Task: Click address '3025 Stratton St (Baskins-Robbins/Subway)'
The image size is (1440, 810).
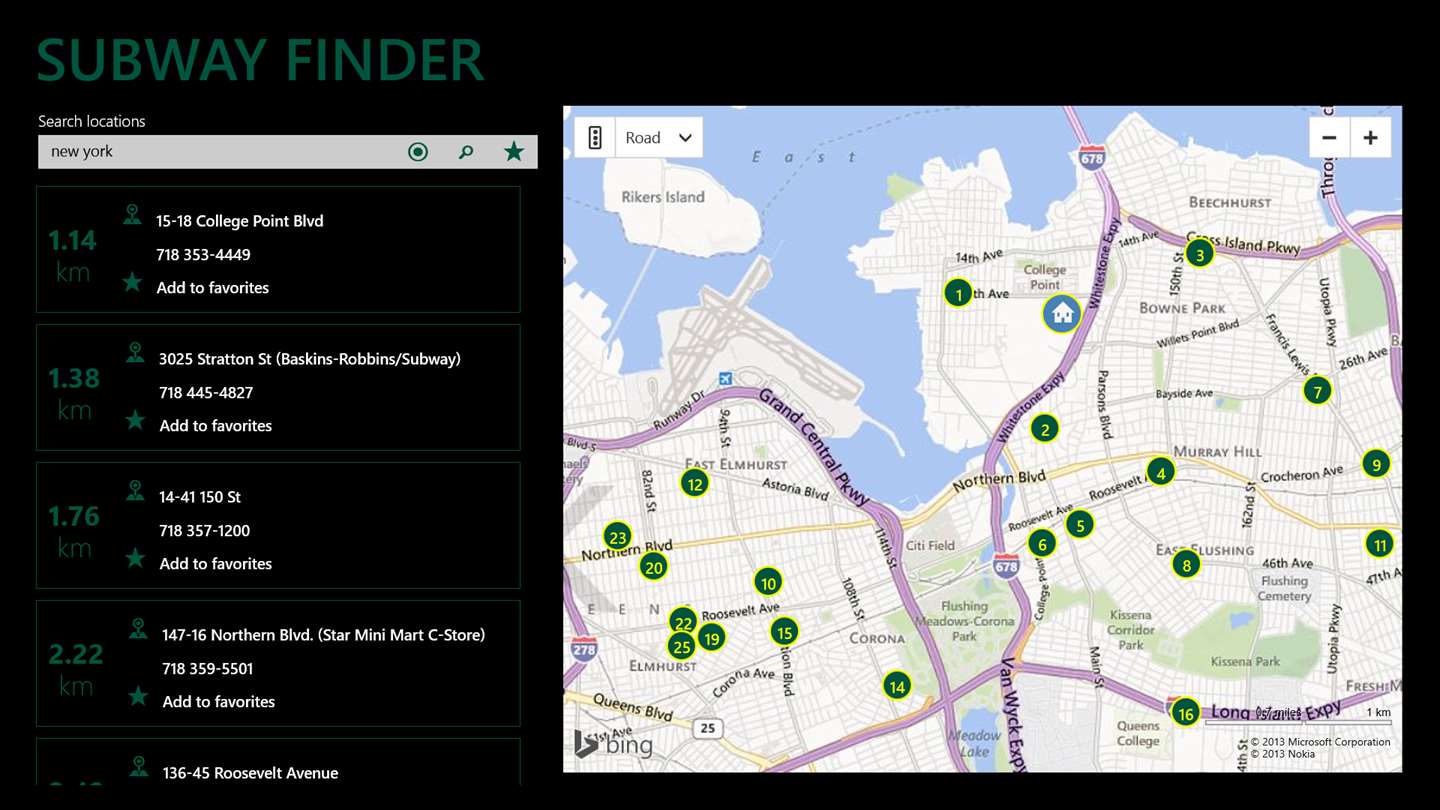Action: (x=310, y=359)
